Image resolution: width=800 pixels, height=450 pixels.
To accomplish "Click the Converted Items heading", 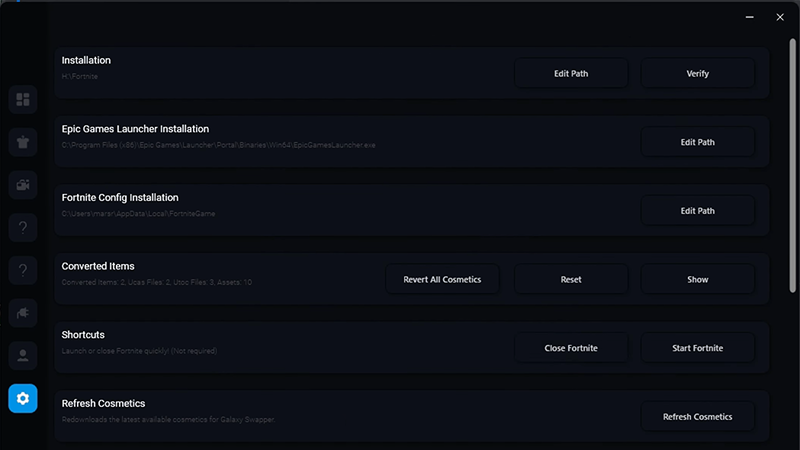I will 98,266.
